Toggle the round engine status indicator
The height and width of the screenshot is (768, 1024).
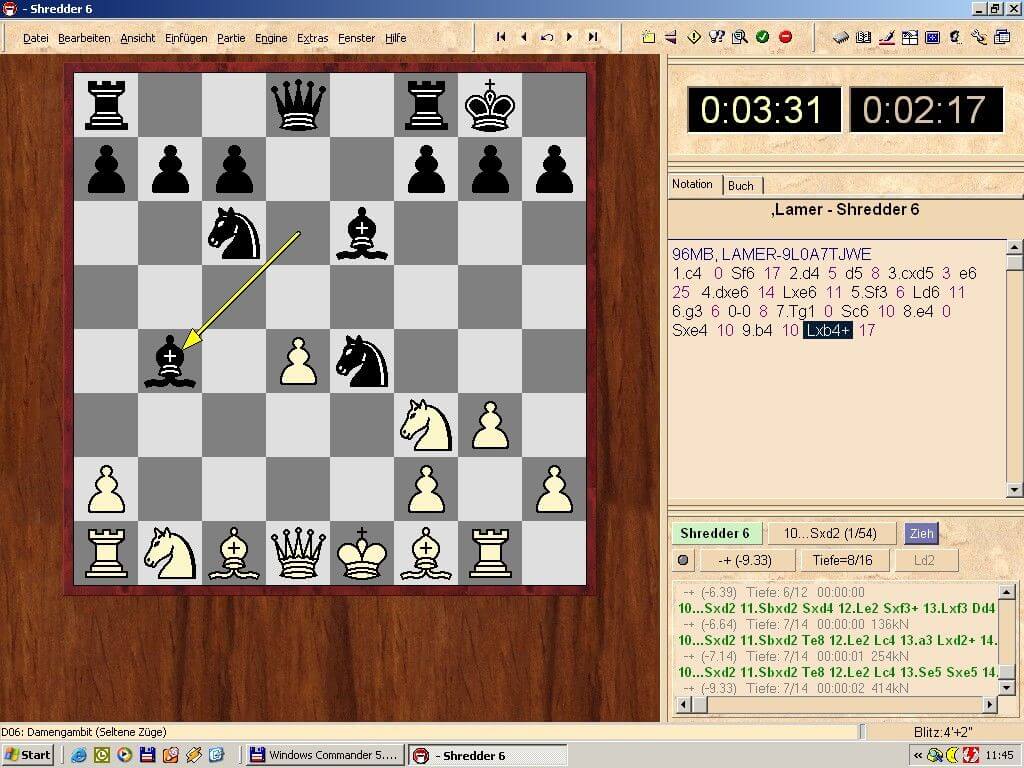coord(683,560)
